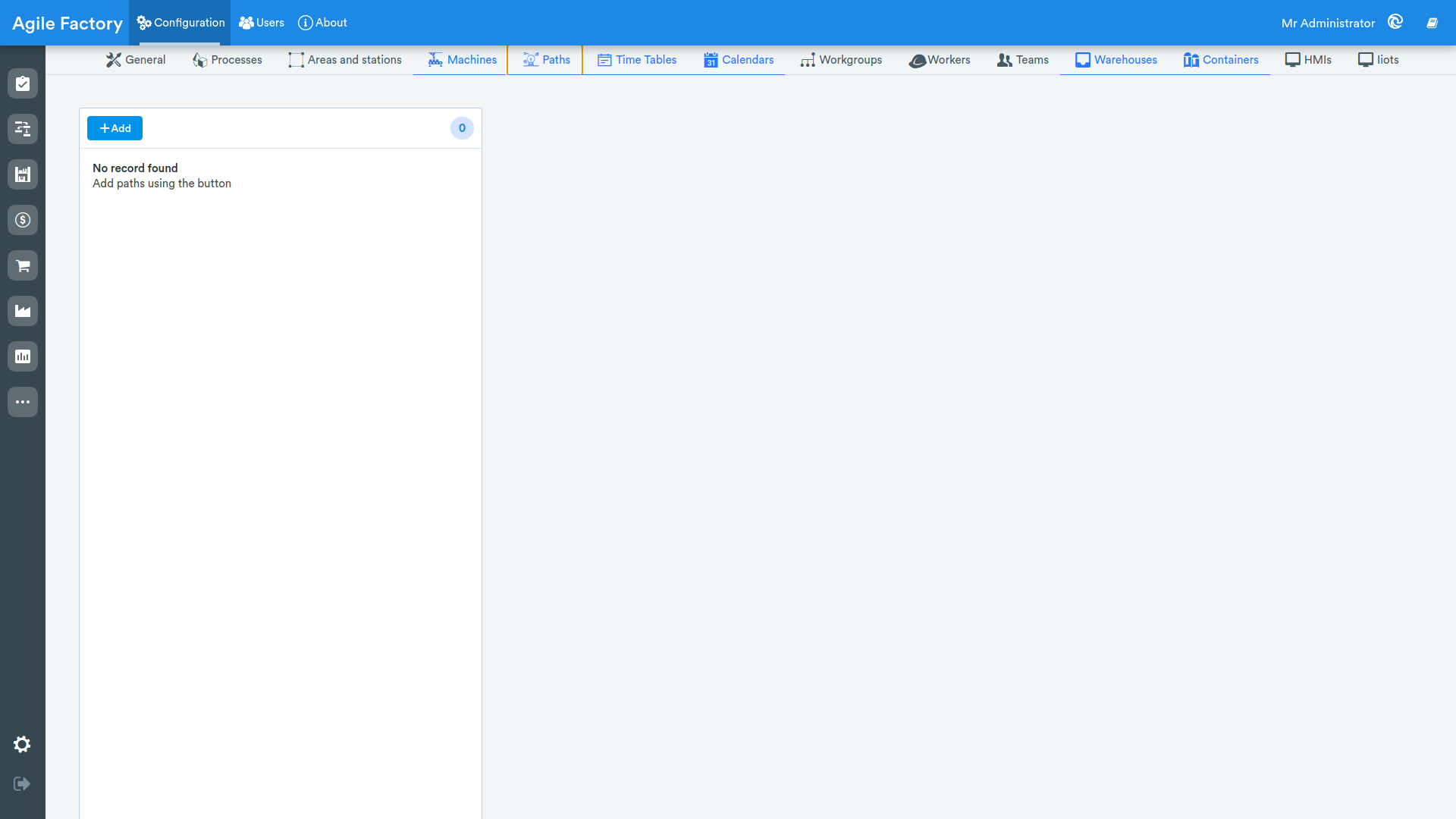This screenshot has height=819, width=1456.
Task: Switch to the Calendars tab
Action: click(x=739, y=60)
